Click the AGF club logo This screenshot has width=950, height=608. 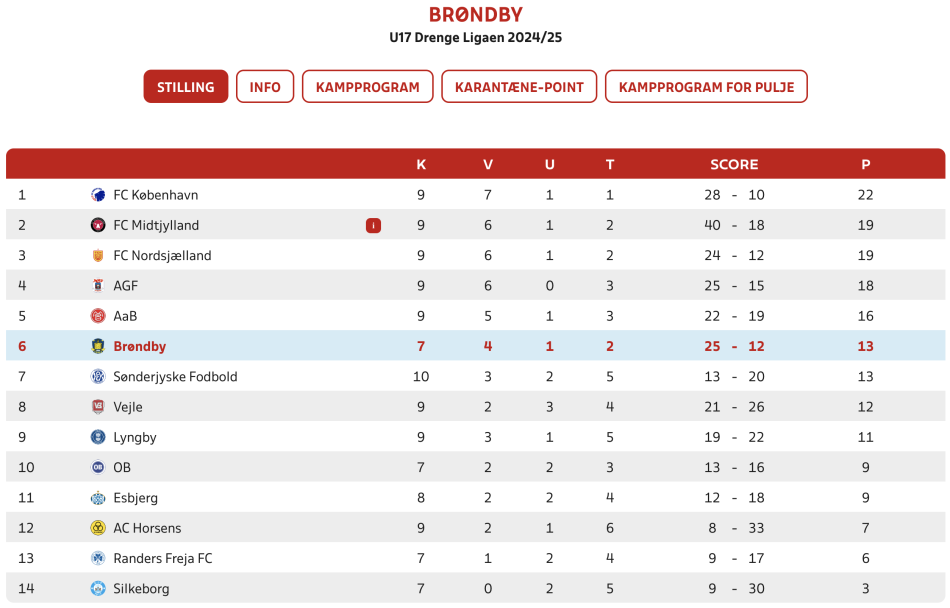point(98,286)
